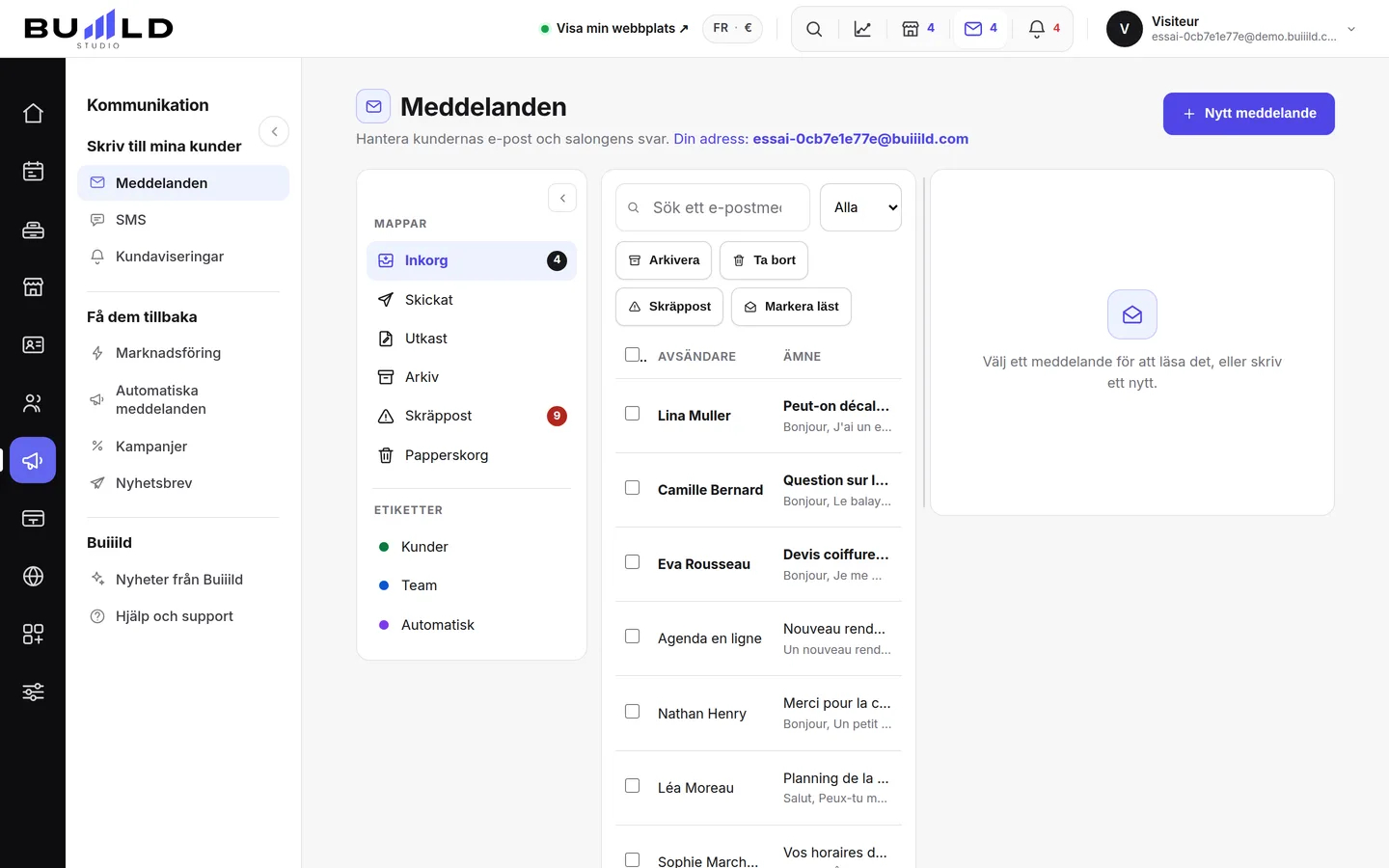Click the Arkivera button
Image resolution: width=1389 pixels, height=868 pixels.
(x=664, y=260)
